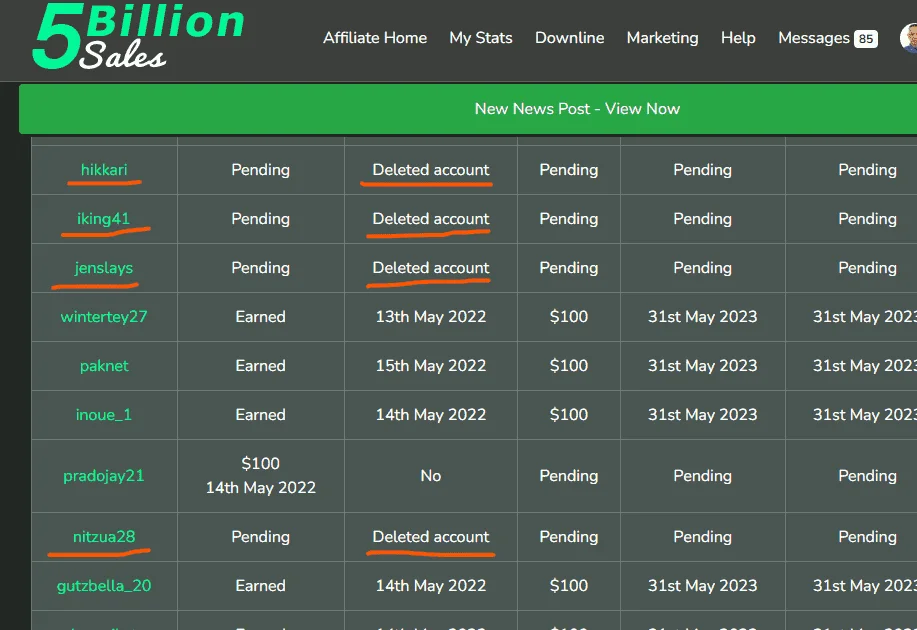Viewport: 917px width, 630px height.
Task: Select pradojay21's $100 14th May 2022 cell
Action: pos(261,476)
